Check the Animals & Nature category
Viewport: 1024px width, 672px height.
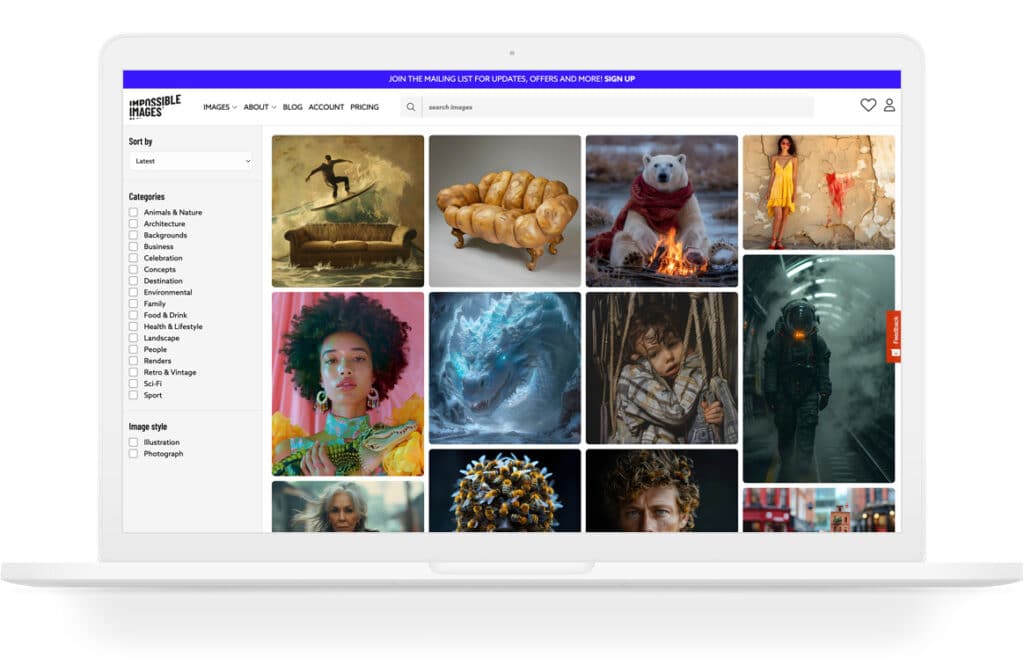133,213
